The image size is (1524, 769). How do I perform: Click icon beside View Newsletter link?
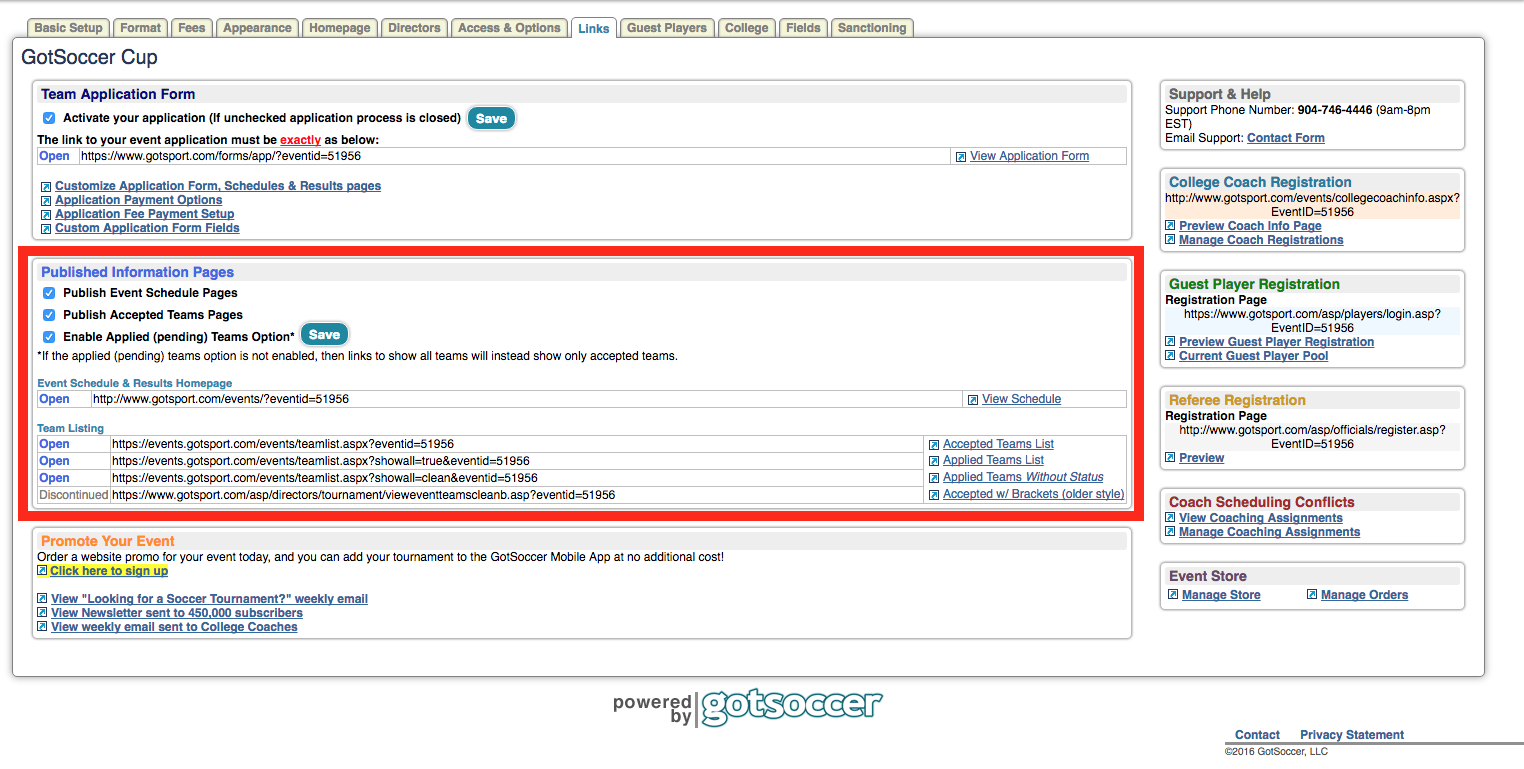point(42,613)
